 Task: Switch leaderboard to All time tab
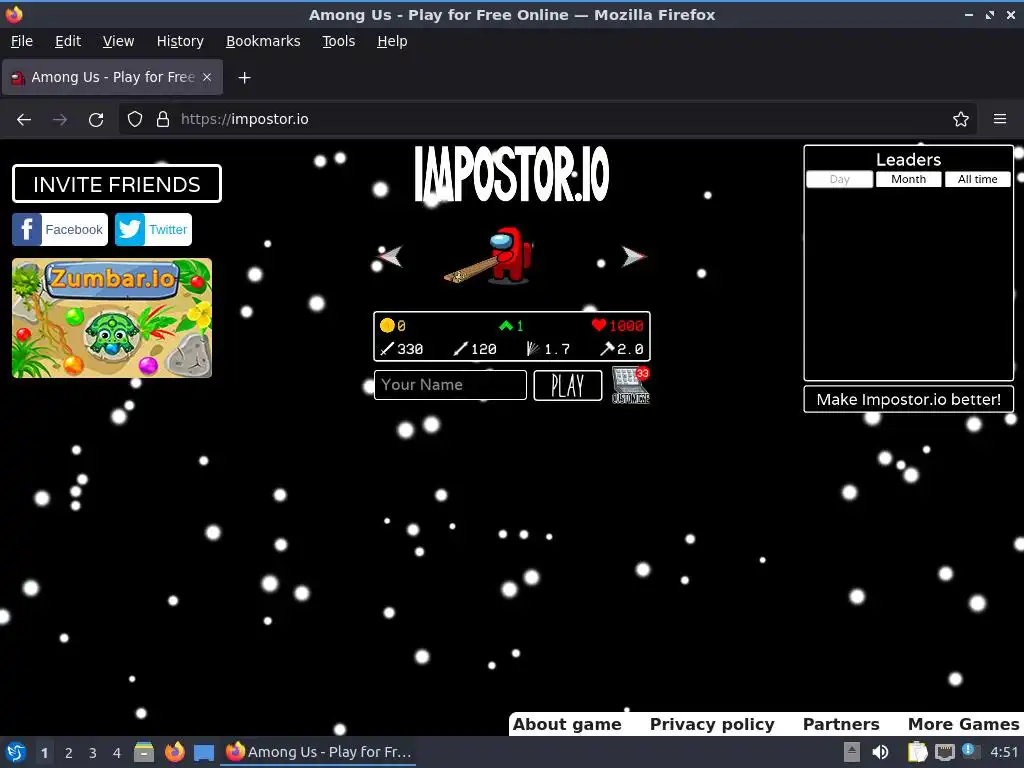978,179
